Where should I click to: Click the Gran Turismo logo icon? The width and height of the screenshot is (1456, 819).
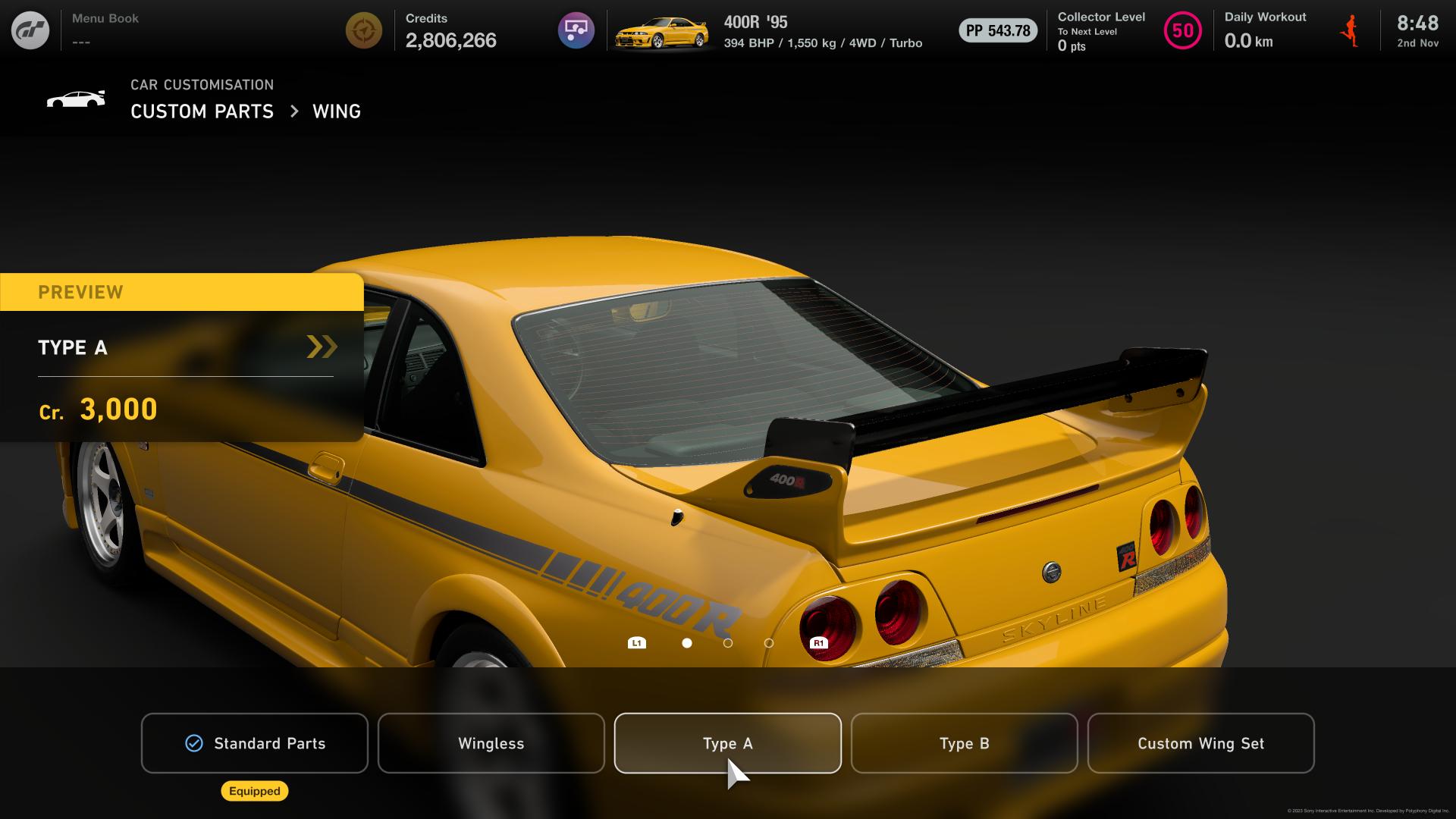click(x=30, y=30)
